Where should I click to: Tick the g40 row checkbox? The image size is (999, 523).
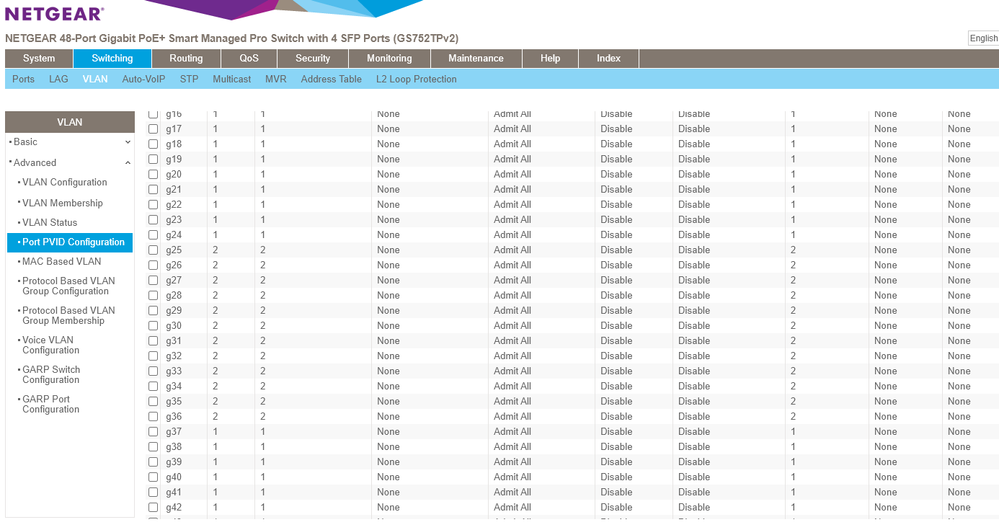(x=153, y=477)
